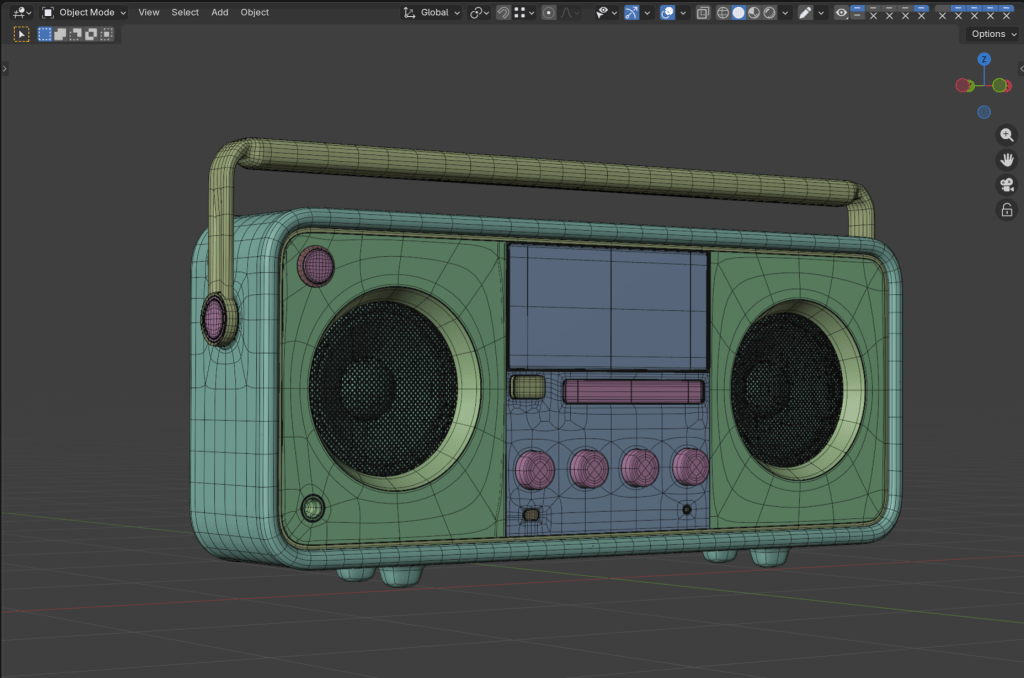Toggle snapping magnet in header
This screenshot has width=1024, height=678.
[x=503, y=13]
